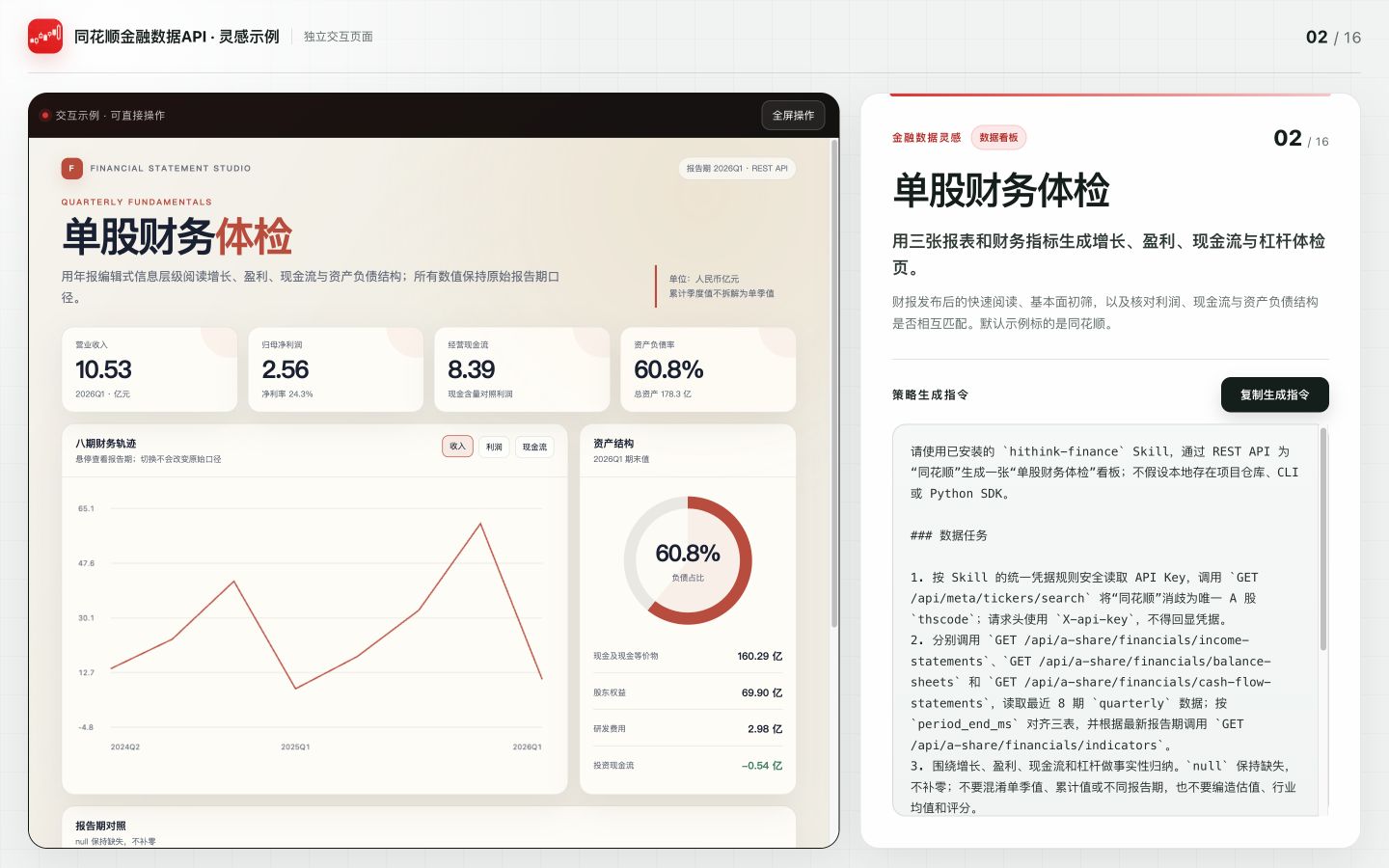Click the prompt panel vertical scrollbar
1389x868 pixels.
click(1323, 540)
